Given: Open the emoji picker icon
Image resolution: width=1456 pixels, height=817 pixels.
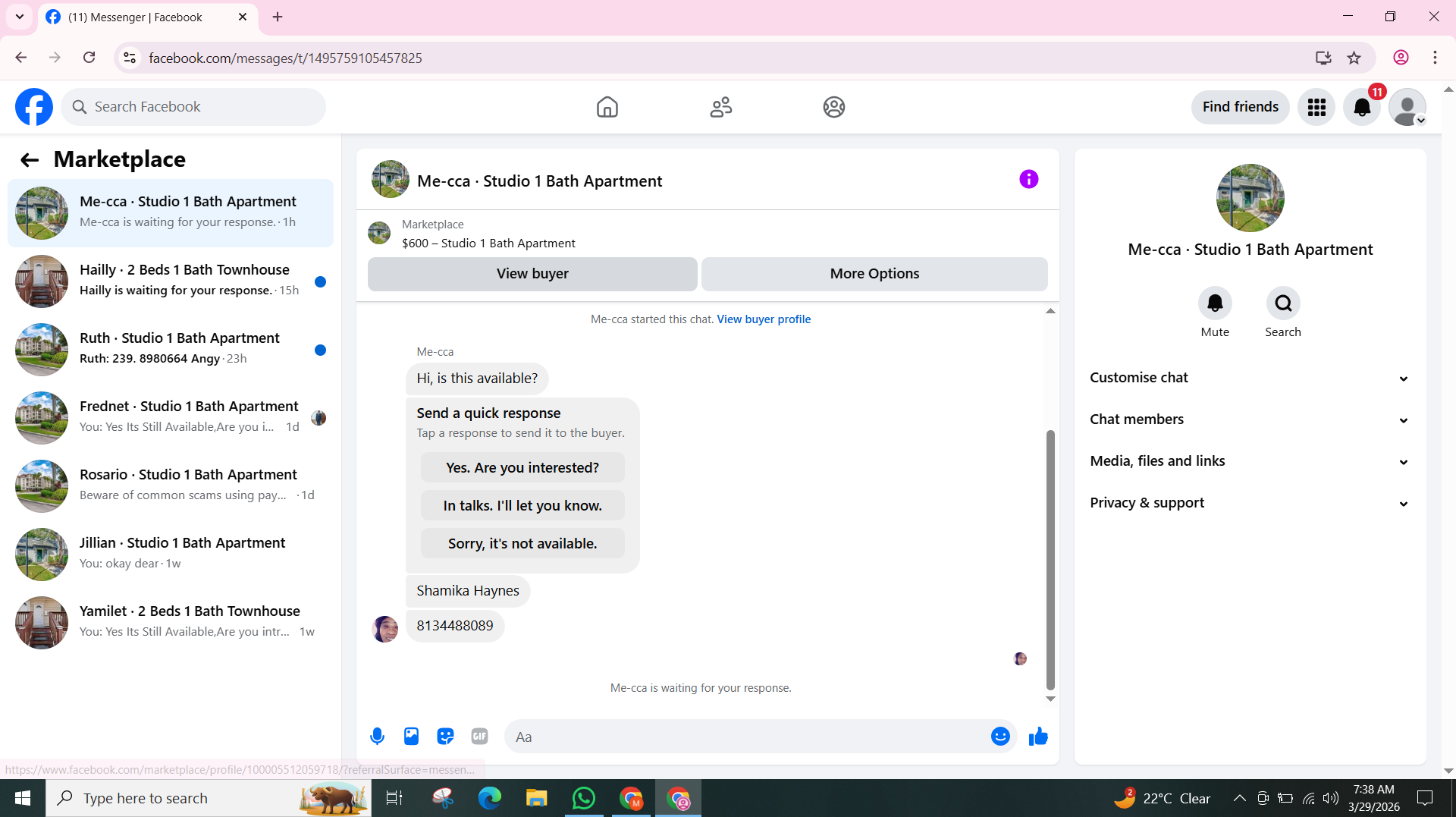Looking at the screenshot, I should click(x=1000, y=736).
